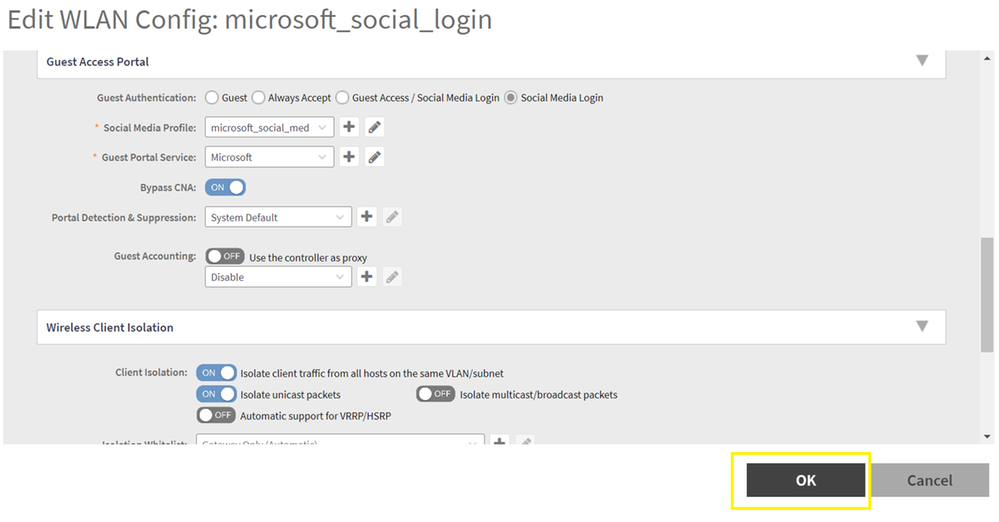The width and height of the screenshot is (999, 522).
Task: Collapse the Wireless Client Isolation section
Action: 922,327
